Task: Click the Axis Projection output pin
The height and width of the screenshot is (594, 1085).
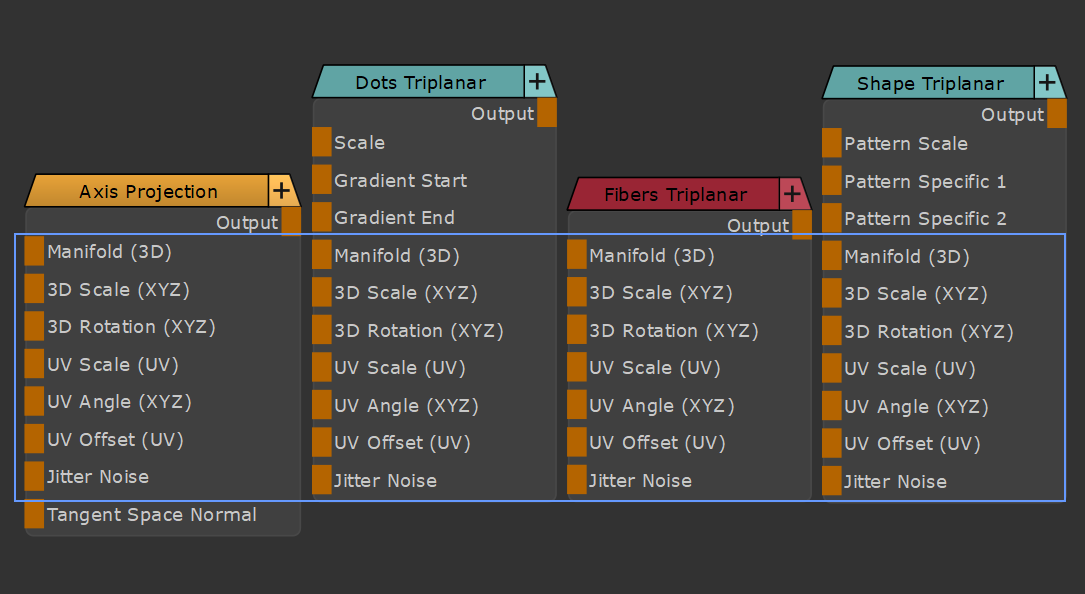Action: 291,222
